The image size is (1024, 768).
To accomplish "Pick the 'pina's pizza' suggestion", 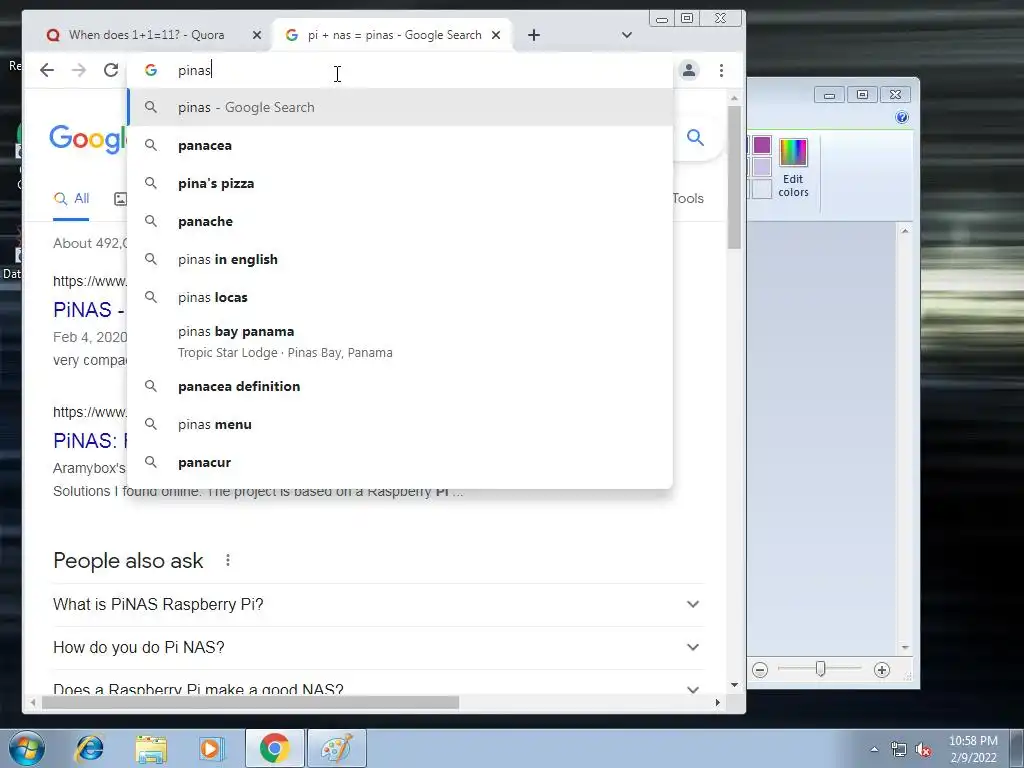I will (400, 184).
